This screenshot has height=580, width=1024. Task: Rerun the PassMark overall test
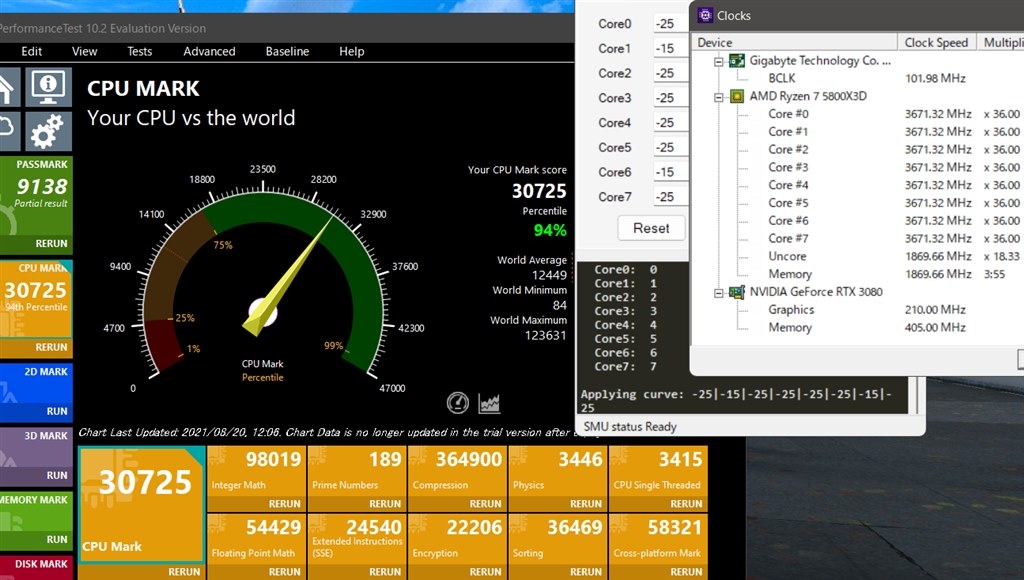51,243
